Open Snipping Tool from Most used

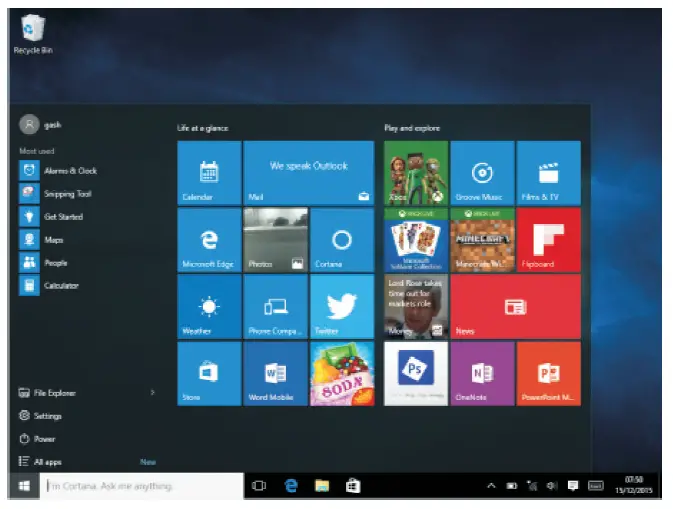pos(66,194)
